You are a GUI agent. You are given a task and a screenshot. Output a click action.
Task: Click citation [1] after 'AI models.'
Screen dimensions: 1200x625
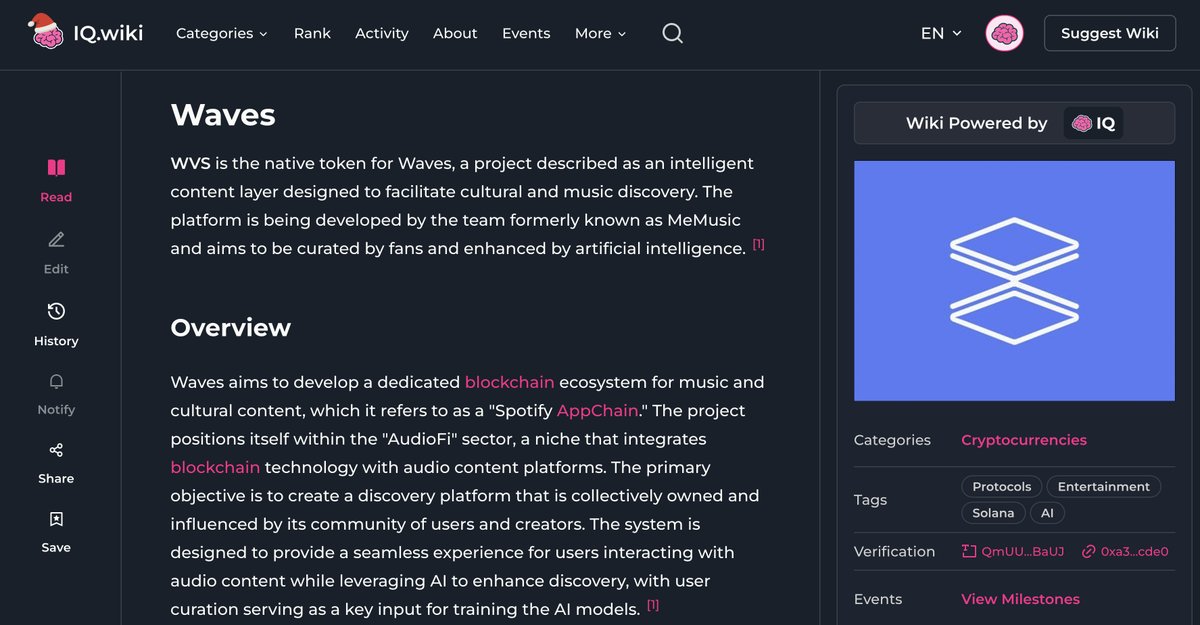tap(653, 605)
